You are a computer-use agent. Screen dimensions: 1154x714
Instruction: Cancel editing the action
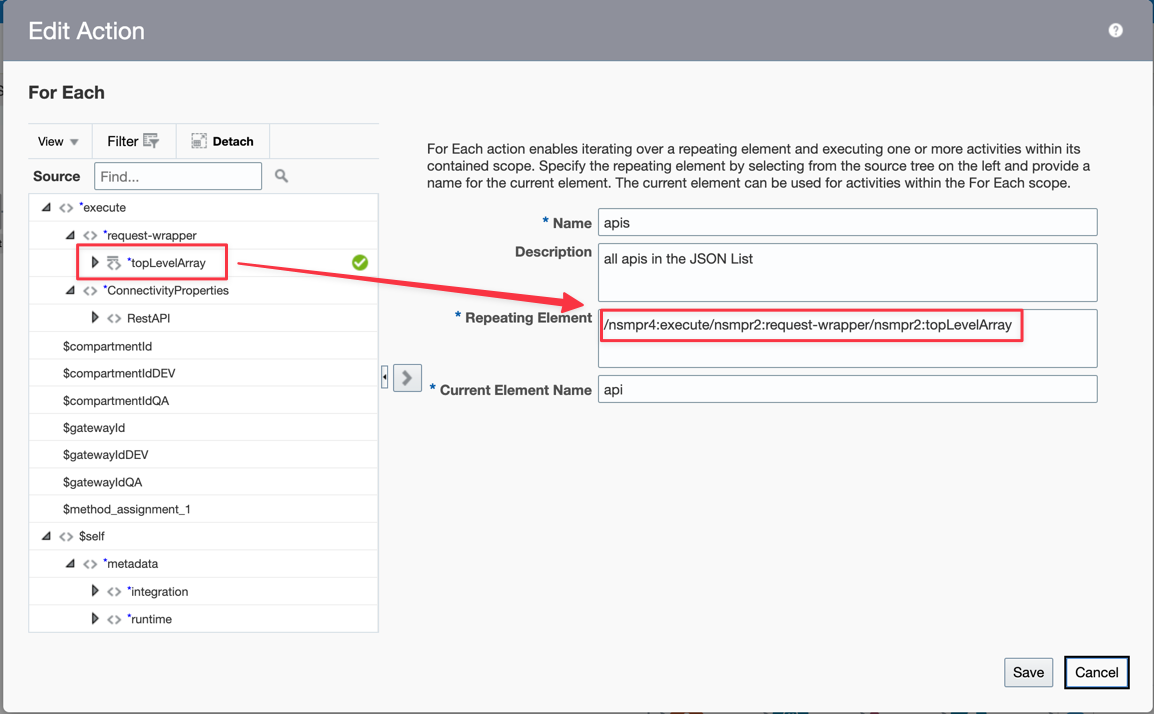click(x=1096, y=672)
